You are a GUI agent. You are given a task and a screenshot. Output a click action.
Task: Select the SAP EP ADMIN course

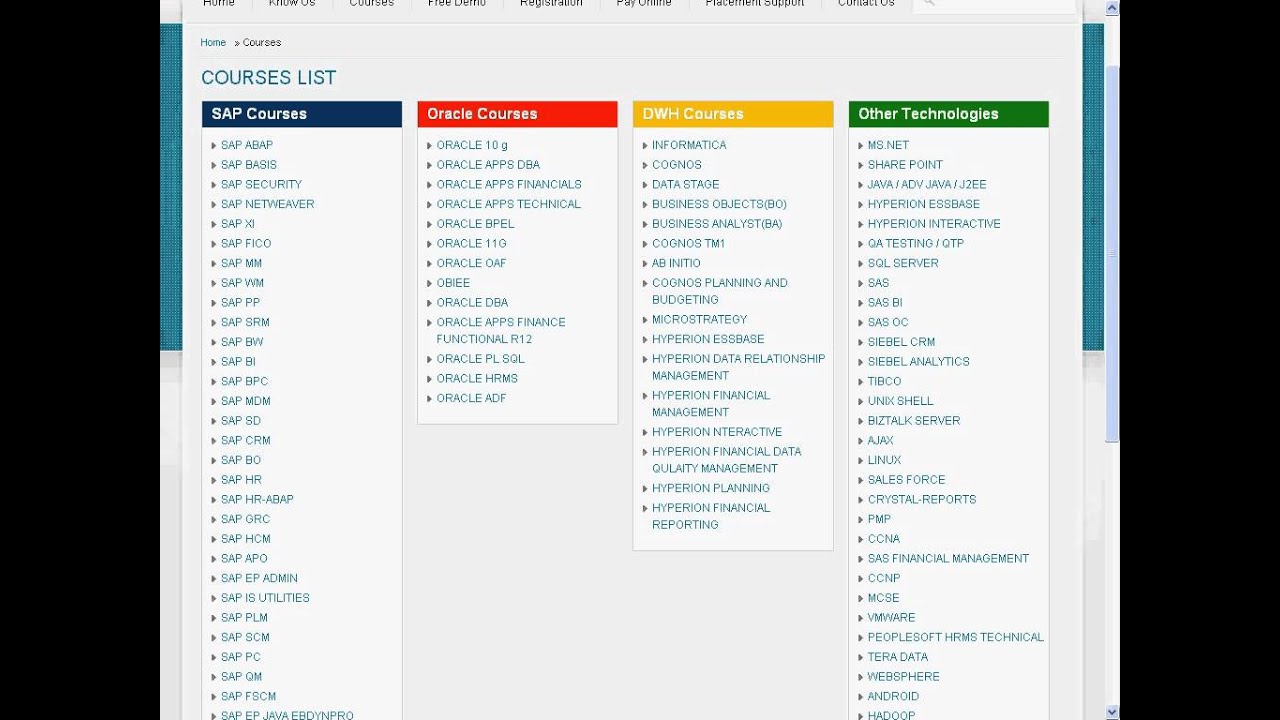pos(259,579)
